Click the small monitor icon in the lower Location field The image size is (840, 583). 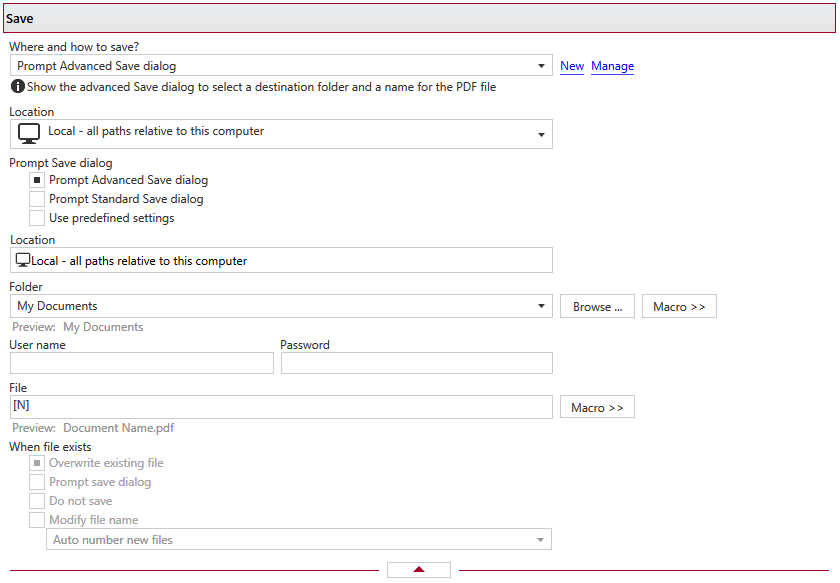tap(23, 260)
